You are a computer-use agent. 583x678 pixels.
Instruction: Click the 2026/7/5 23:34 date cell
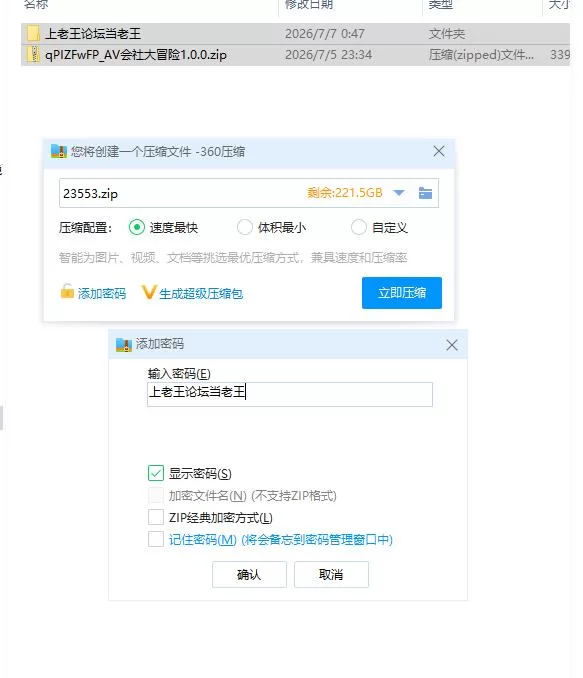[328, 55]
